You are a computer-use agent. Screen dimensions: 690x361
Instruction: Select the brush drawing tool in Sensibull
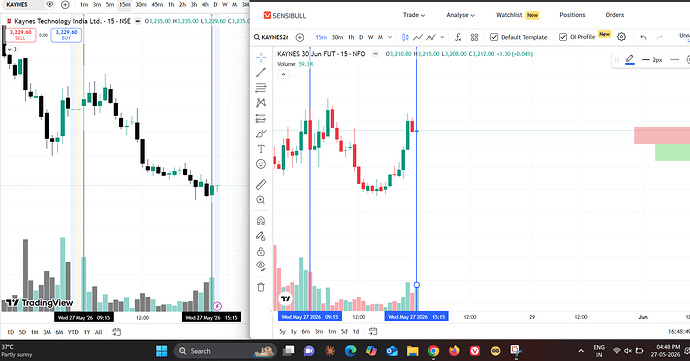pos(261,133)
